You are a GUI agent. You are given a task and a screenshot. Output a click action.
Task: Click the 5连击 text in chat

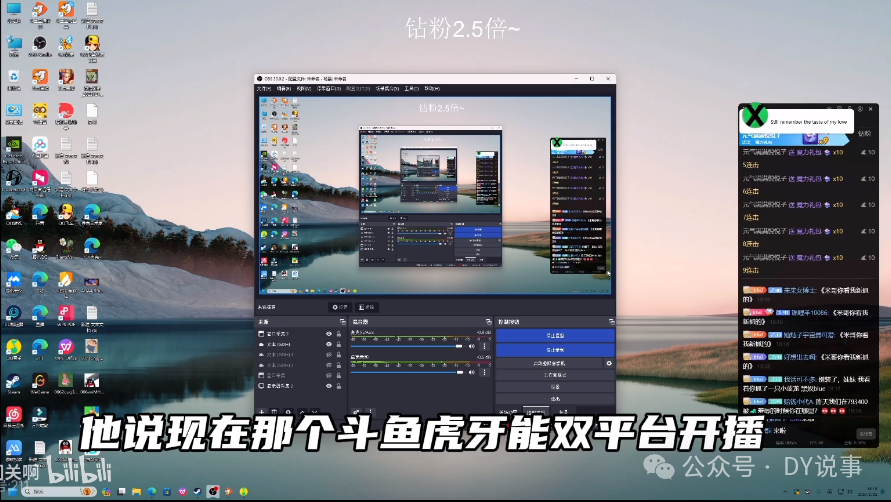(751, 165)
